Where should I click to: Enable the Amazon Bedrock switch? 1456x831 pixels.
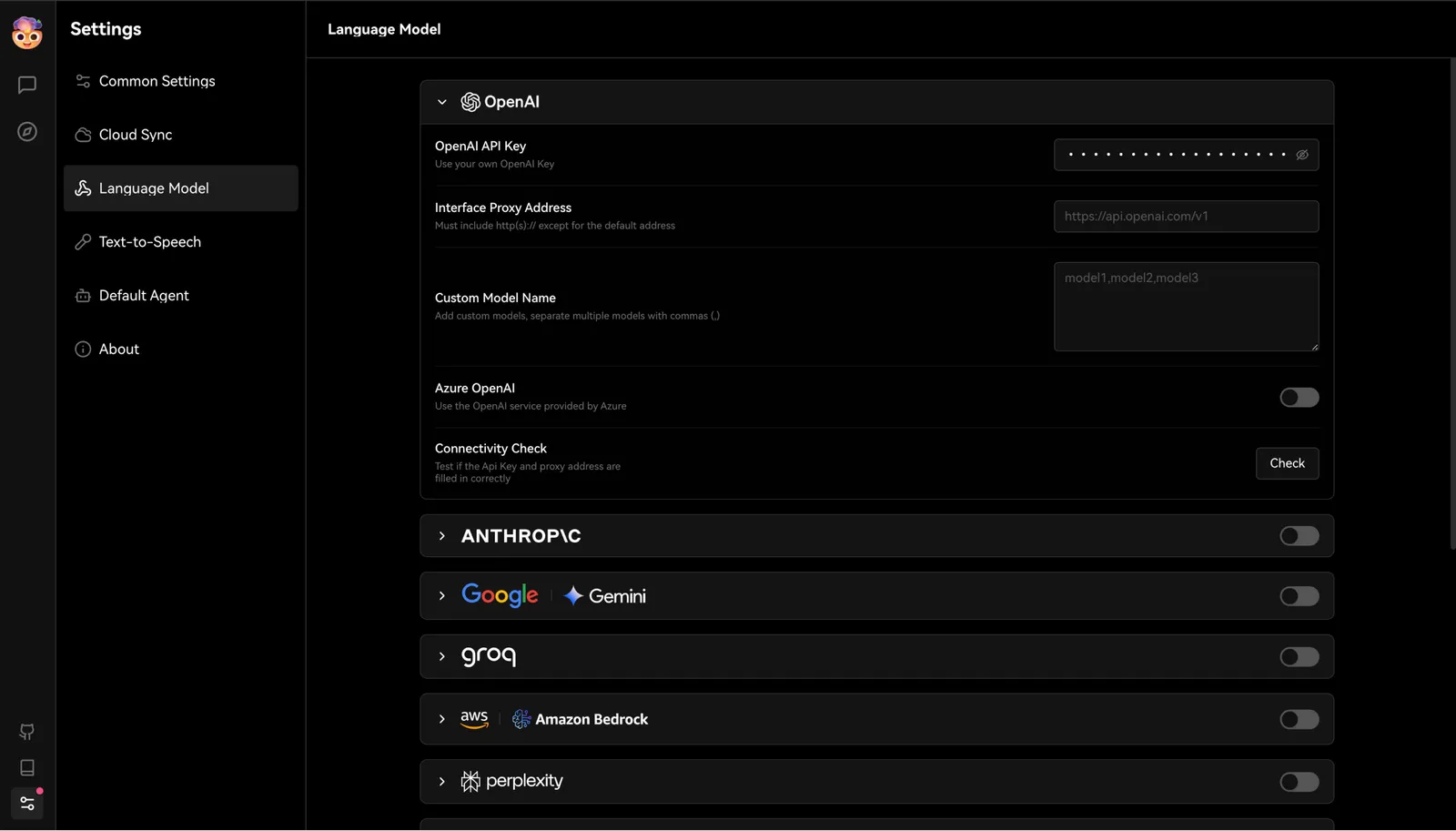pyautogui.click(x=1299, y=720)
